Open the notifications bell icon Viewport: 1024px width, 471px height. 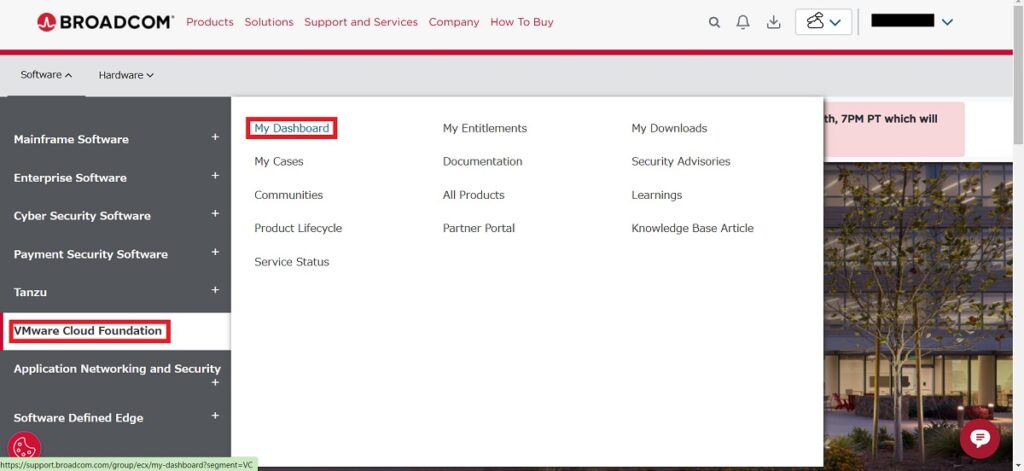(x=743, y=22)
